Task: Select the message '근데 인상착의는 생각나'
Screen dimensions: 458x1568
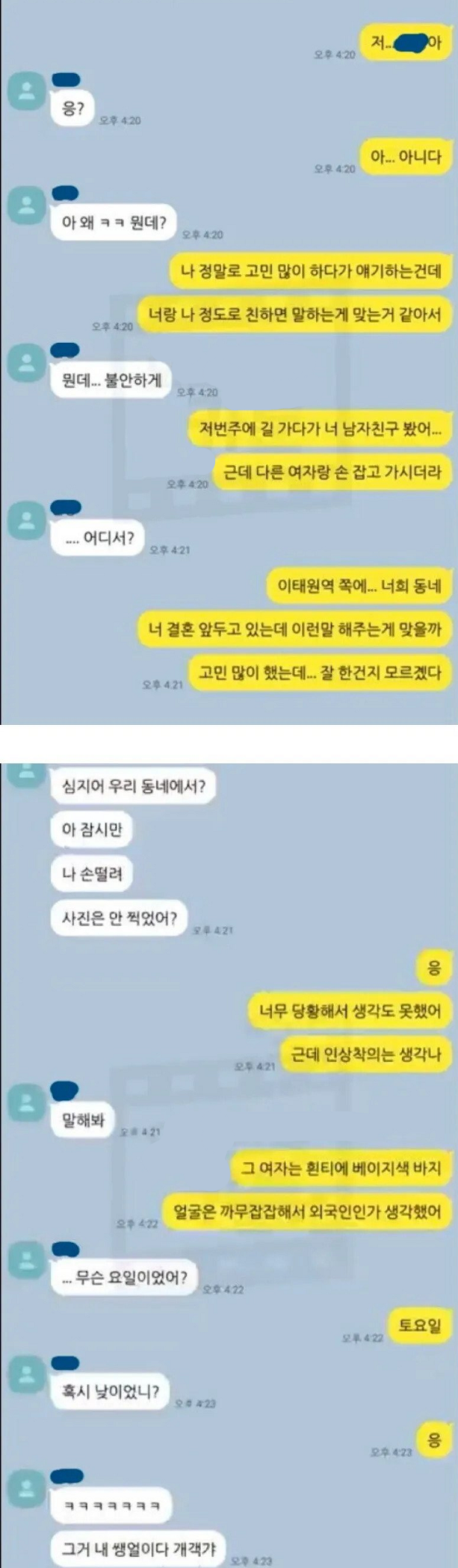Action: (x=366, y=1054)
